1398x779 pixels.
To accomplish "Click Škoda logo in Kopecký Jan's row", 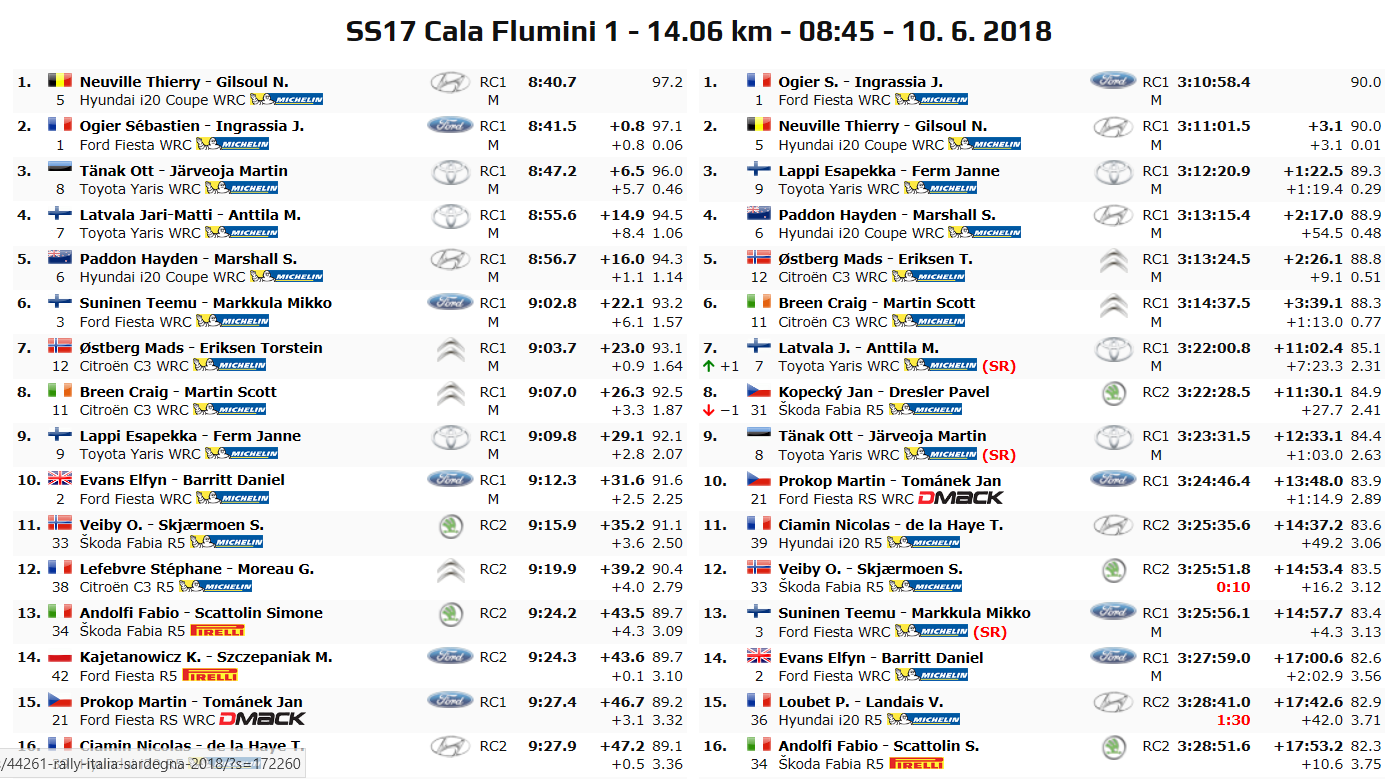I will [1112, 392].
